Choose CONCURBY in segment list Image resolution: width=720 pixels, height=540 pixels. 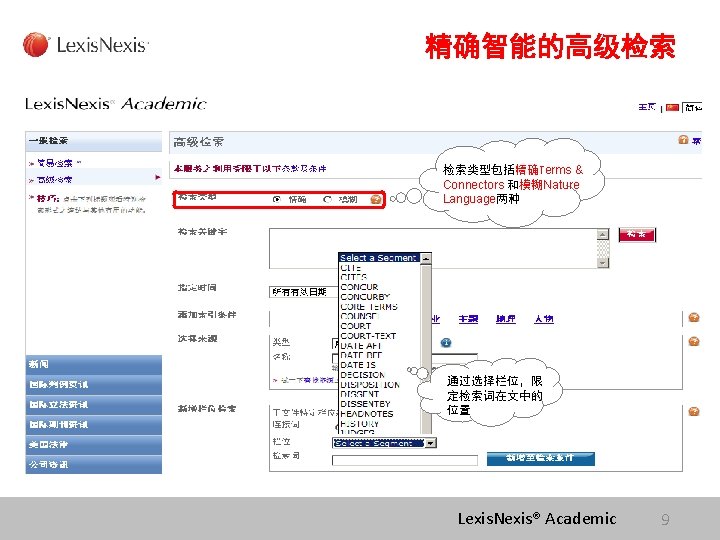365,297
